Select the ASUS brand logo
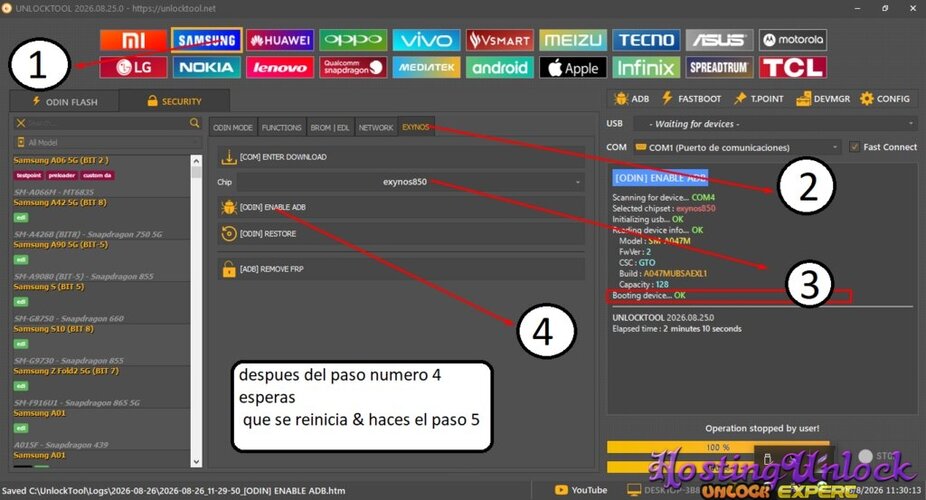 (x=719, y=40)
